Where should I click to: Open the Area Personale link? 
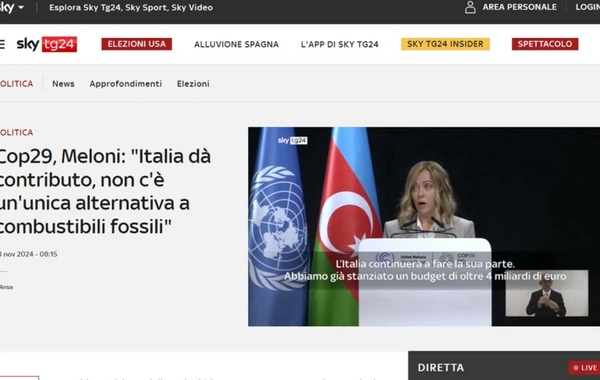coord(519,7)
